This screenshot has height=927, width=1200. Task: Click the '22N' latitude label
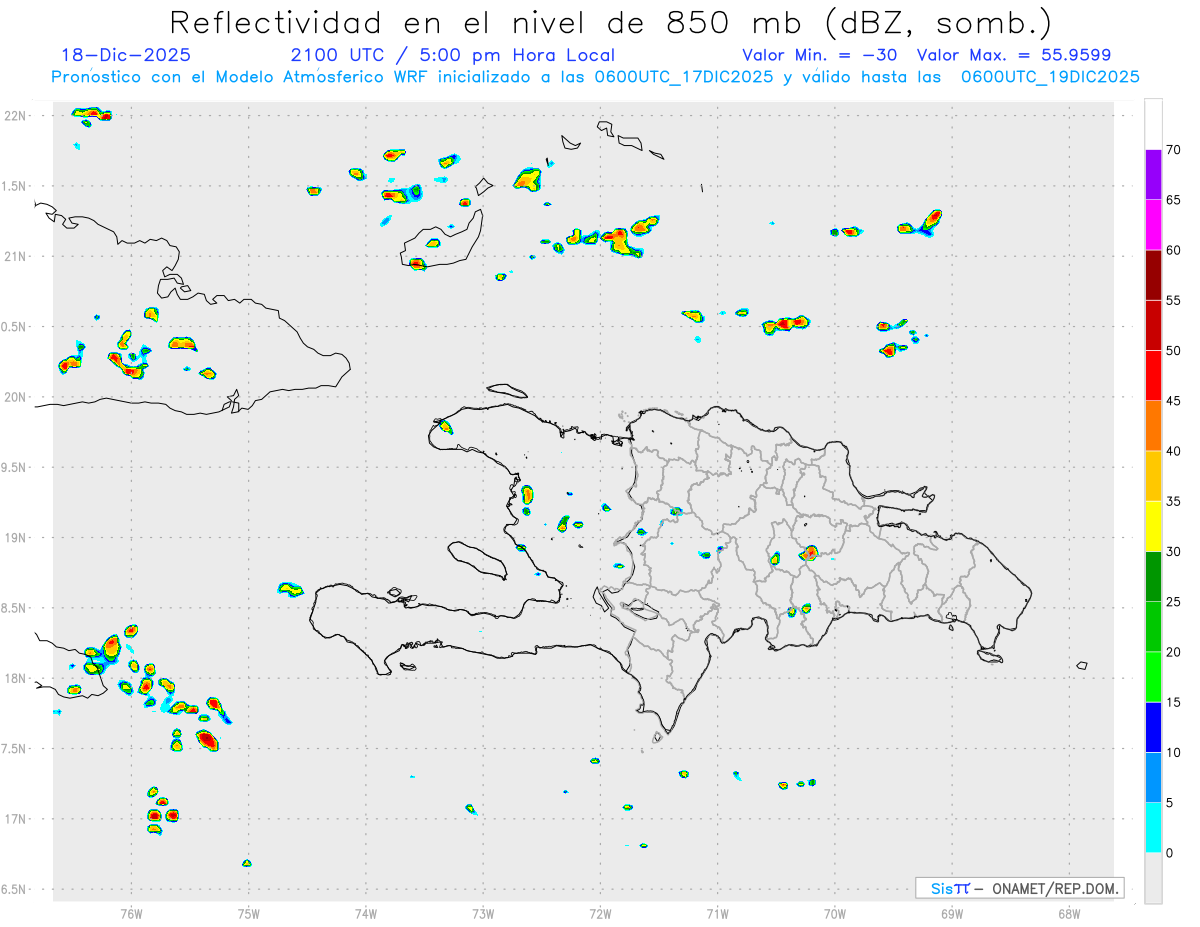click(x=17, y=116)
